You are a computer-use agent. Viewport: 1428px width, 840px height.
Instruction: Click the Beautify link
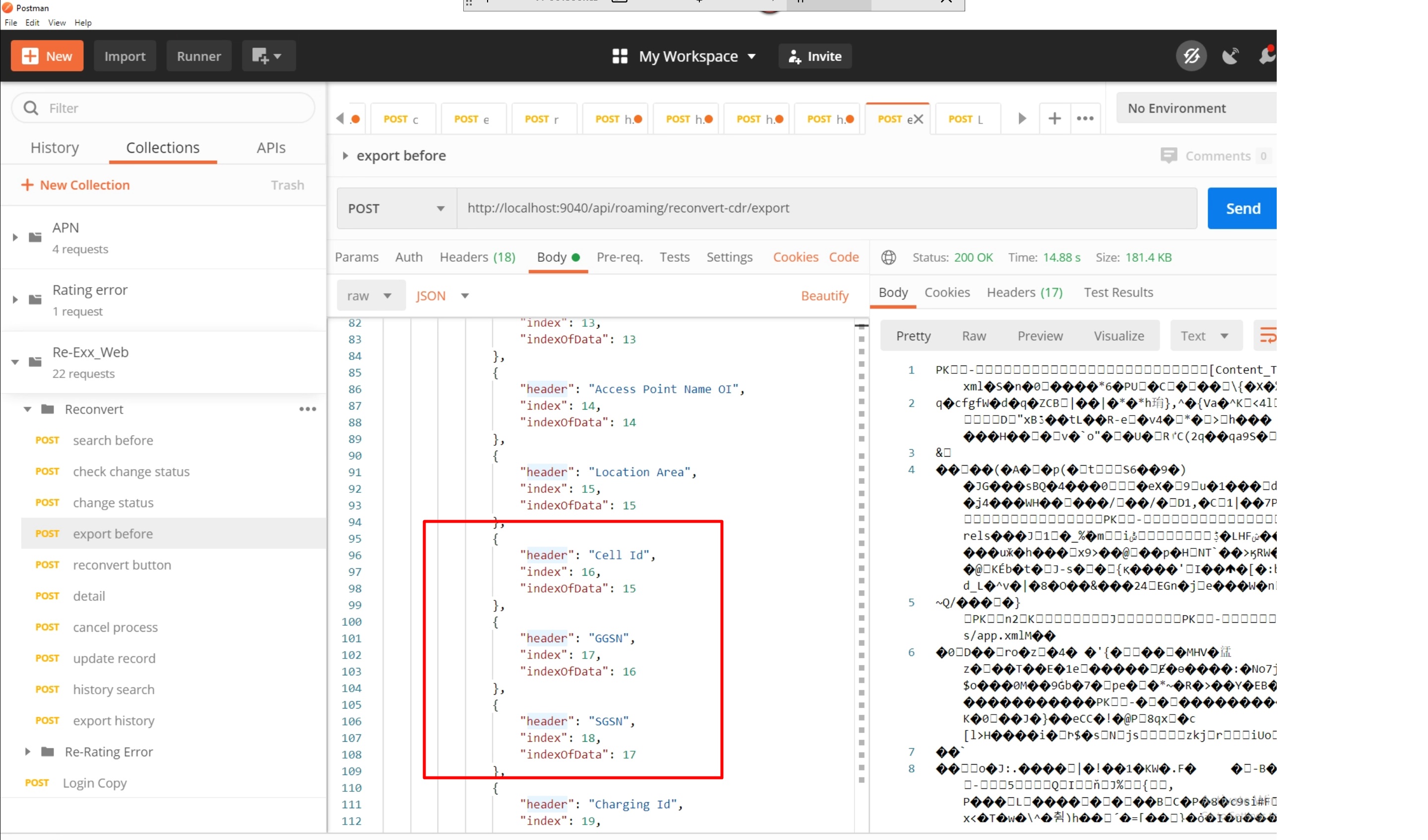824,296
